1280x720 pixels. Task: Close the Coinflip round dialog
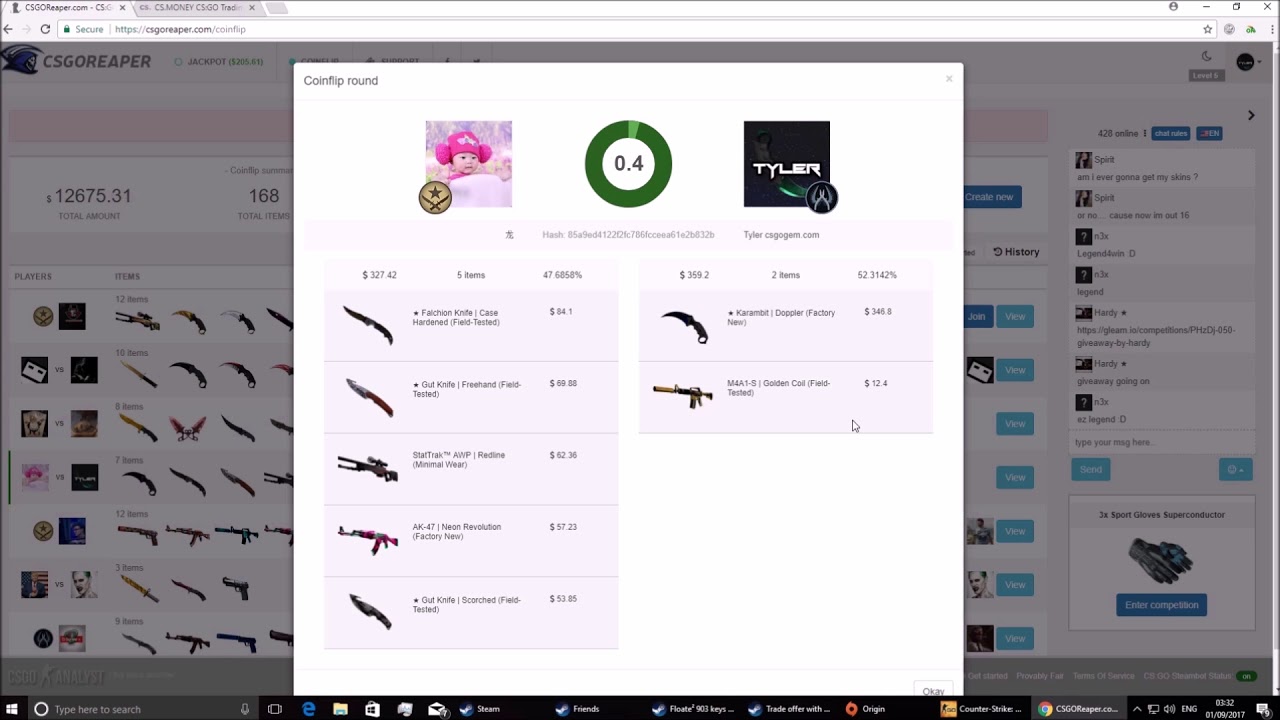[949, 79]
